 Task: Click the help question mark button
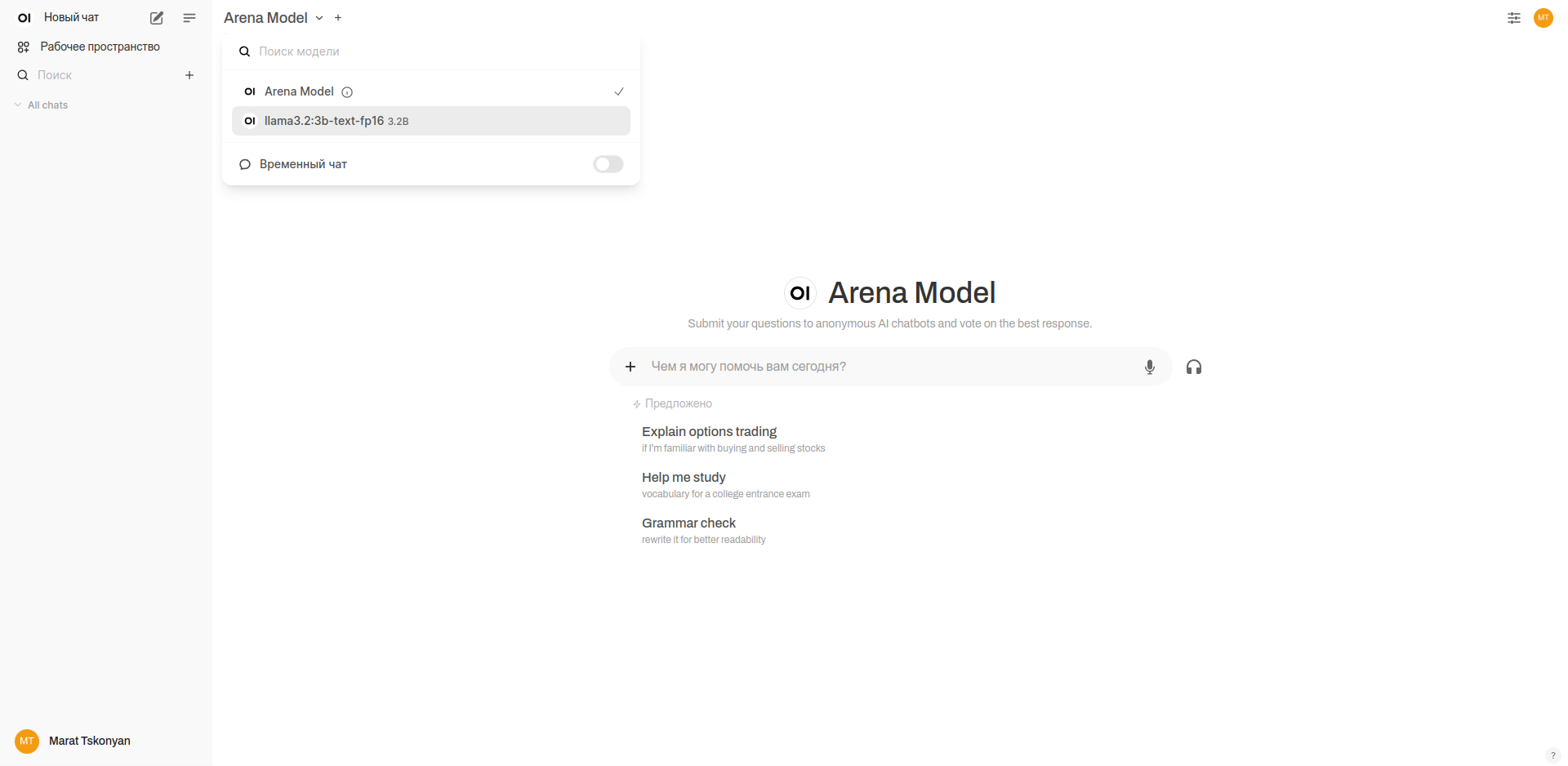1552,755
